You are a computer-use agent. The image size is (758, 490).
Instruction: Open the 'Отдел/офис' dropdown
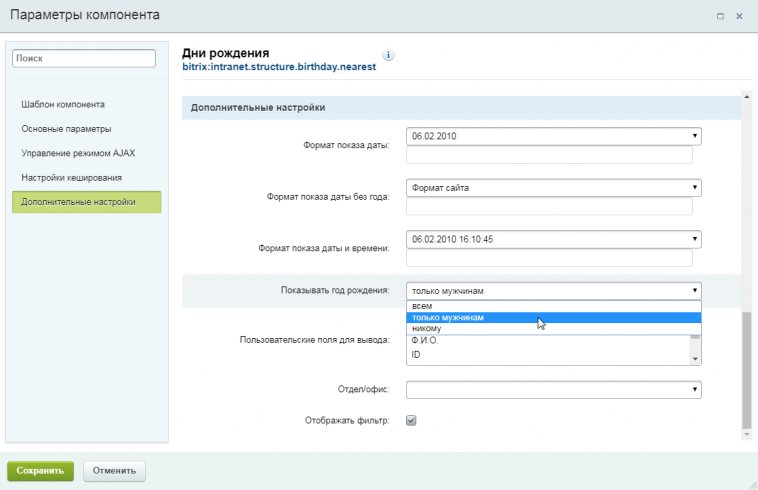[x=554, y=389]
